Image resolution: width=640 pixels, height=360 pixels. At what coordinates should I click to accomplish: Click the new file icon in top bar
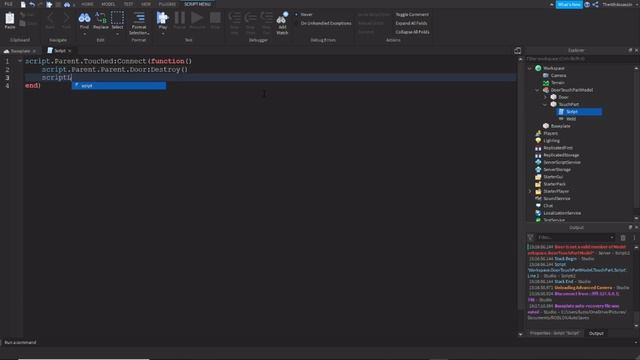click(x=23, y=4)
